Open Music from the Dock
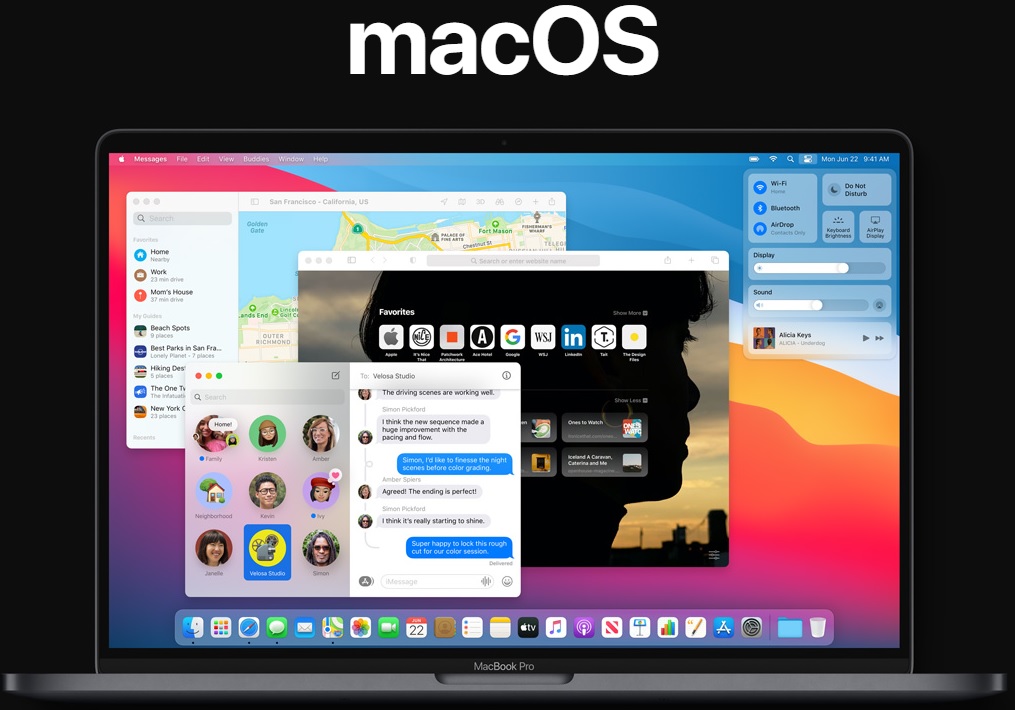The width and height of the screenshot is (1015, 710). coord(556,627)
